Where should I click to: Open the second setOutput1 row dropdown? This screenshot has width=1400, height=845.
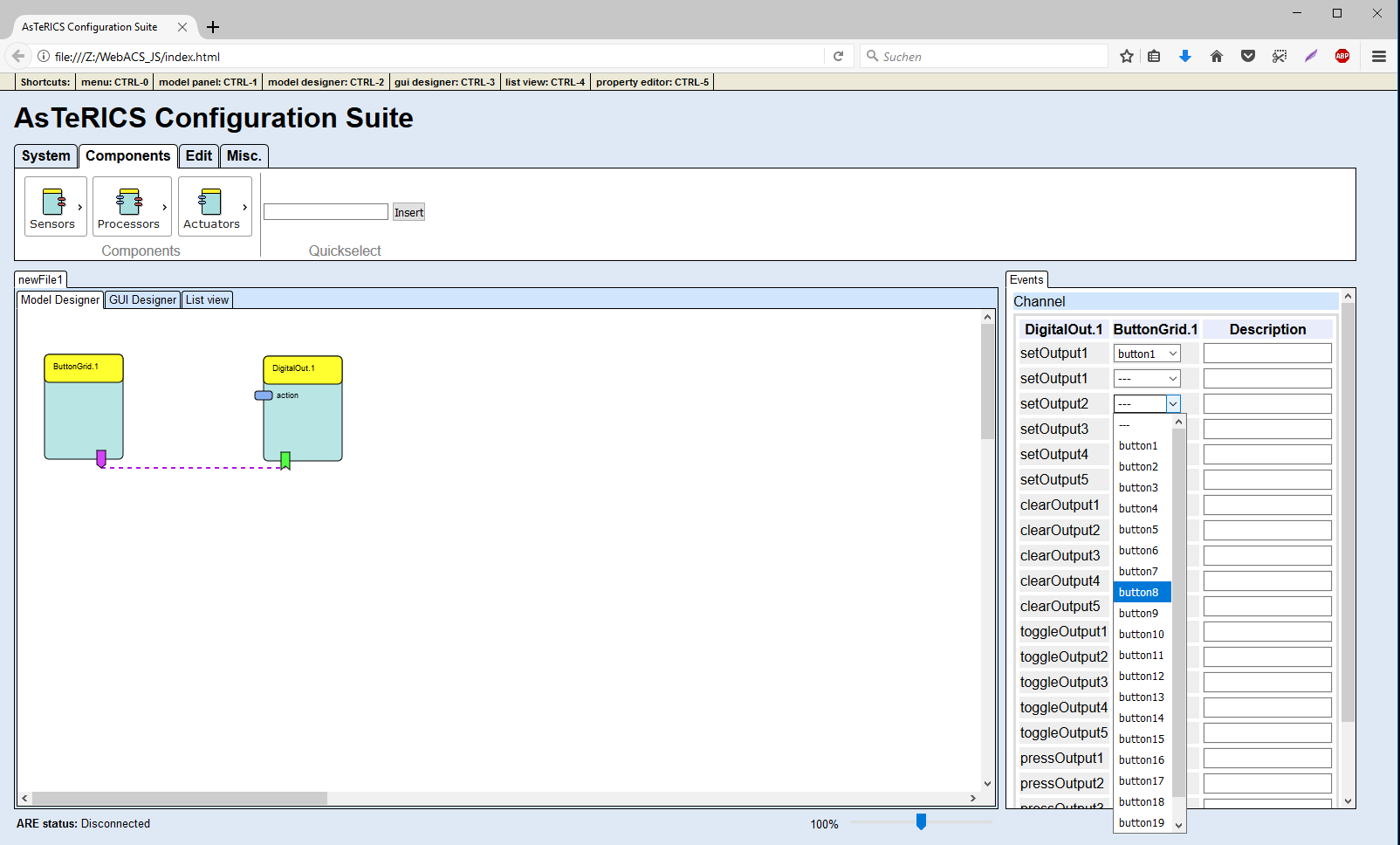(1147, 379)
